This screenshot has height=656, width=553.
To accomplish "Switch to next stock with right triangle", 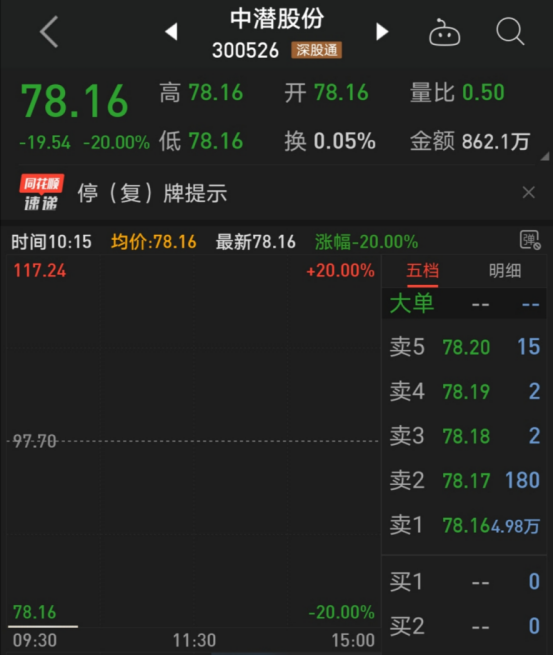I will coord(382,31).
